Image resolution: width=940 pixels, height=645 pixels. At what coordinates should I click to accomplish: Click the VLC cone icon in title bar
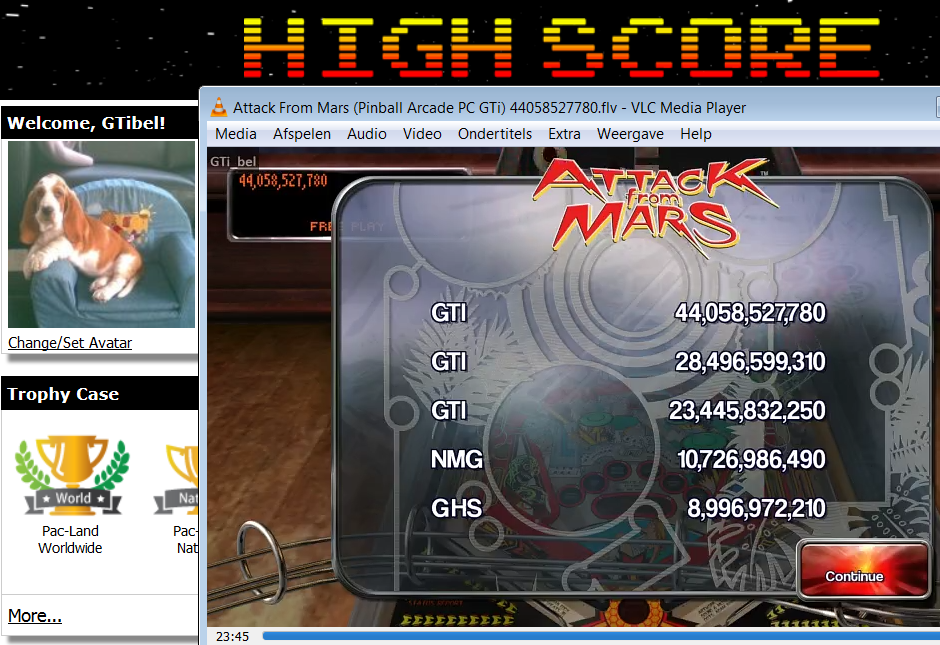tap(219, 107)
